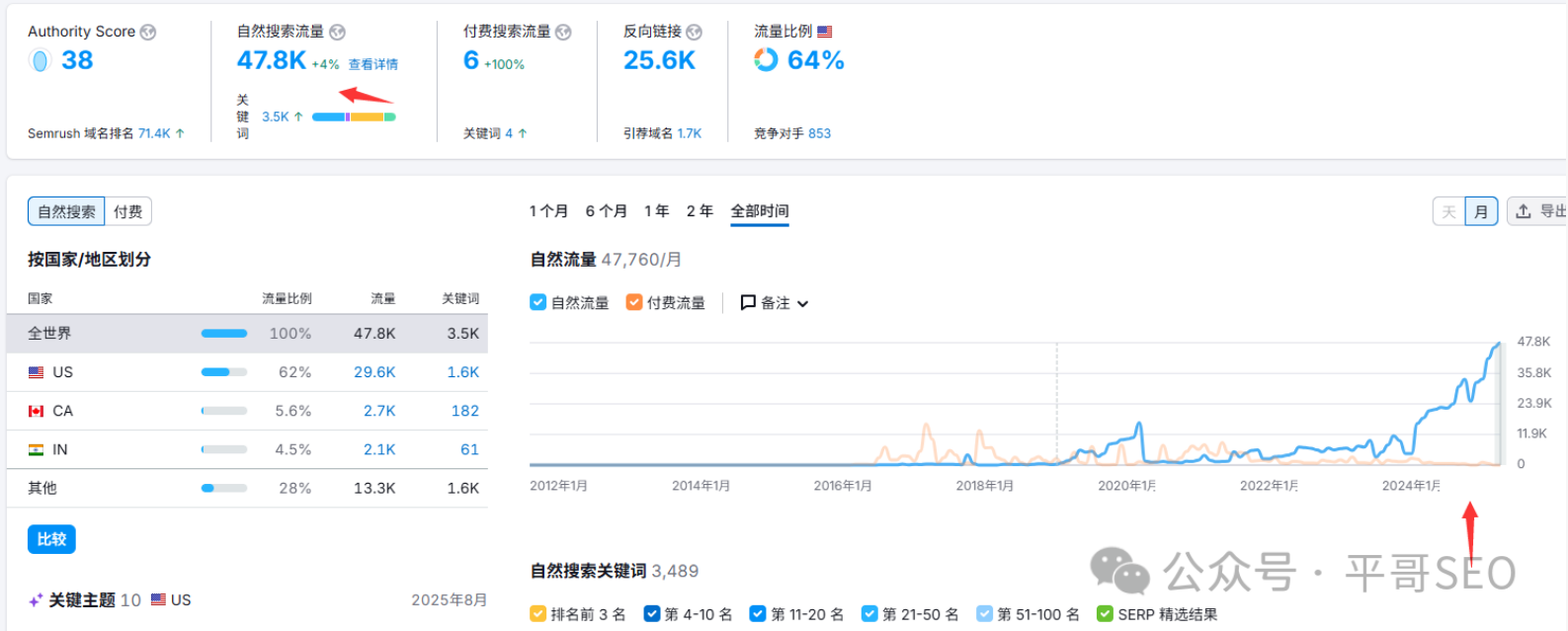
Task: Click the sparkle icon beside 关键主题
Action: click(x=36, y=600)
